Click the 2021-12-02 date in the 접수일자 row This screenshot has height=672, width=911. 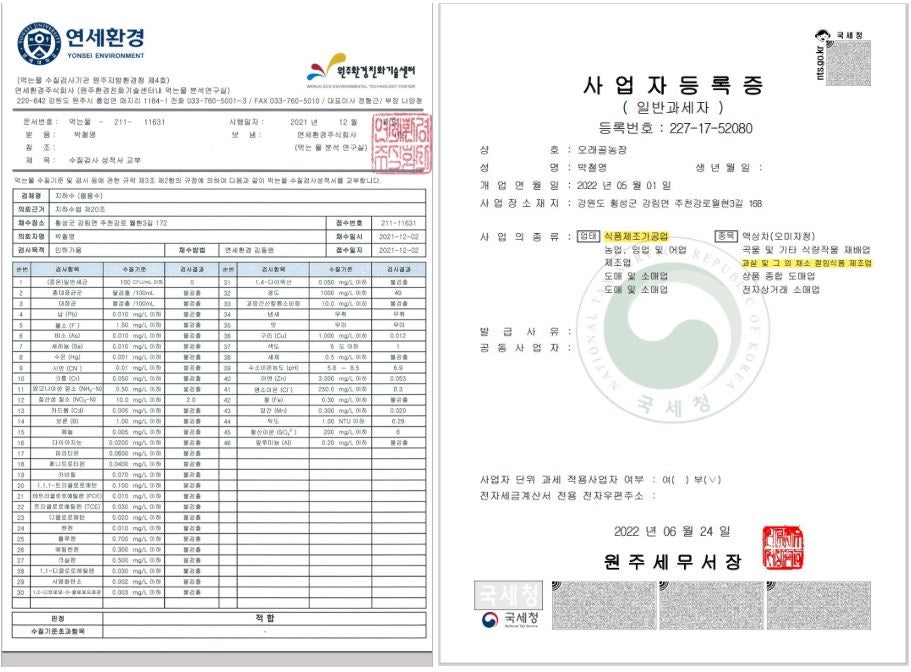pyautogui.click(x=399, y=250)
